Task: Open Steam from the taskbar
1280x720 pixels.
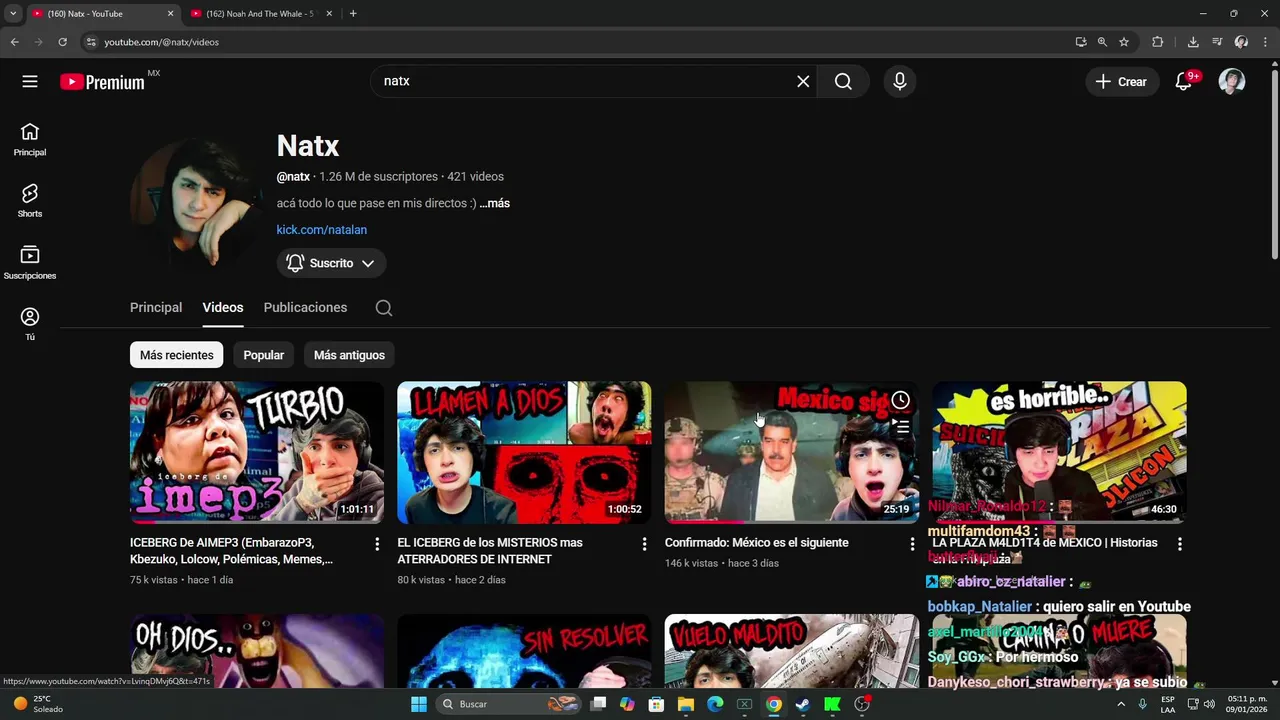Action: point(802,704)
